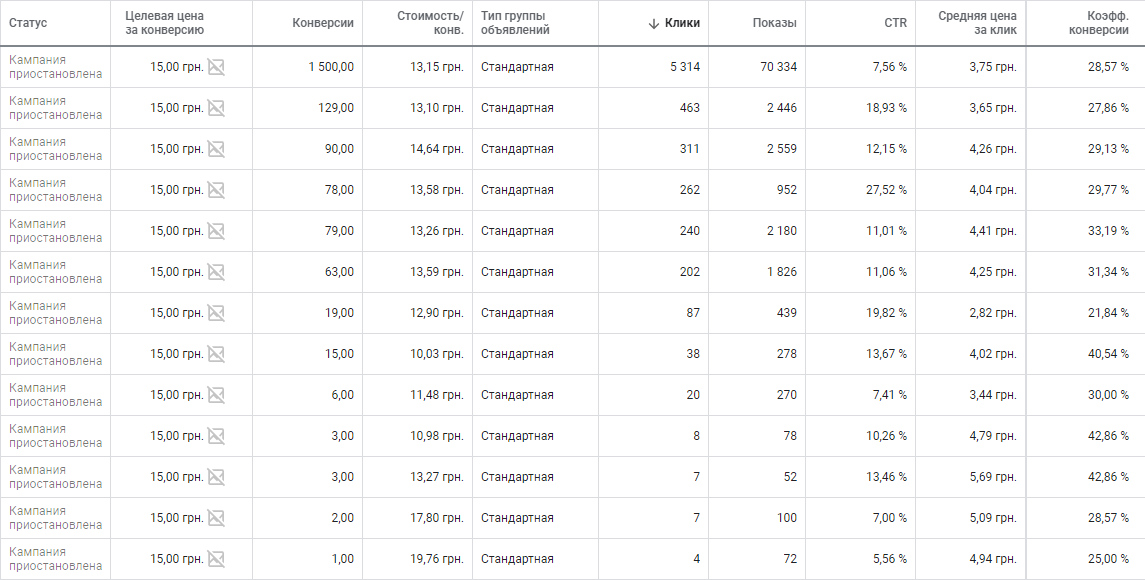
Task: Click the crossed-out icon in the 78,00 conversions row
Action: point(216,190)
